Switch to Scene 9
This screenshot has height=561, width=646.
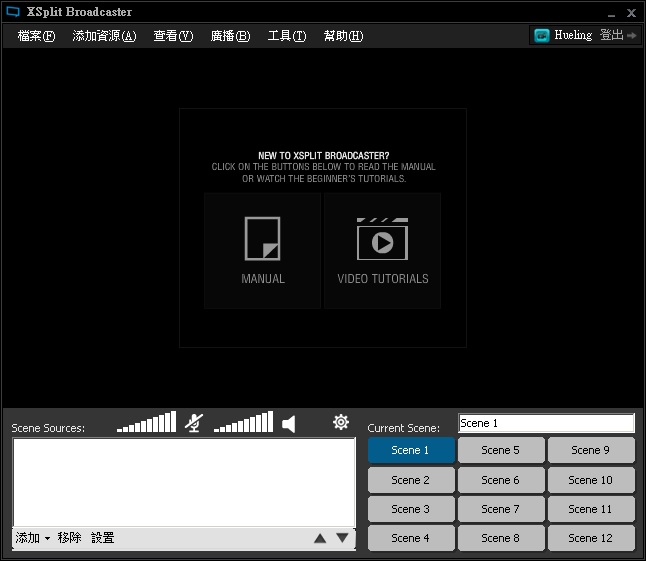[x=591, y=450]
